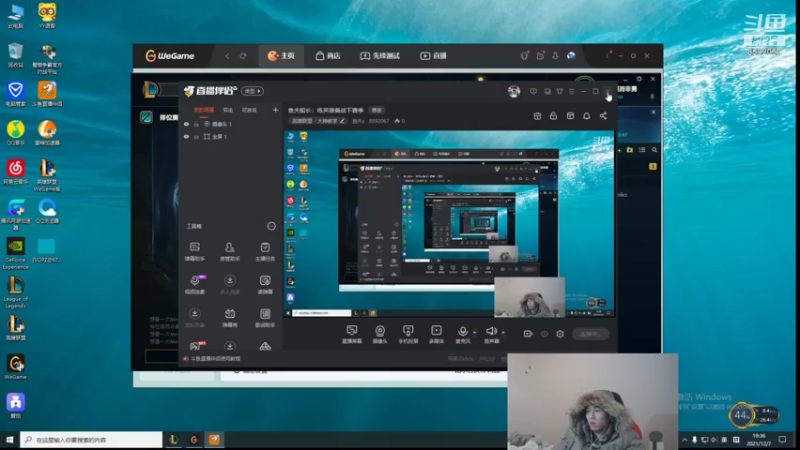Image resolution: width=800 pixels, height=450 pixels.
Task: Add 直播屏幕 screen capture source
Action: [352, 334]
